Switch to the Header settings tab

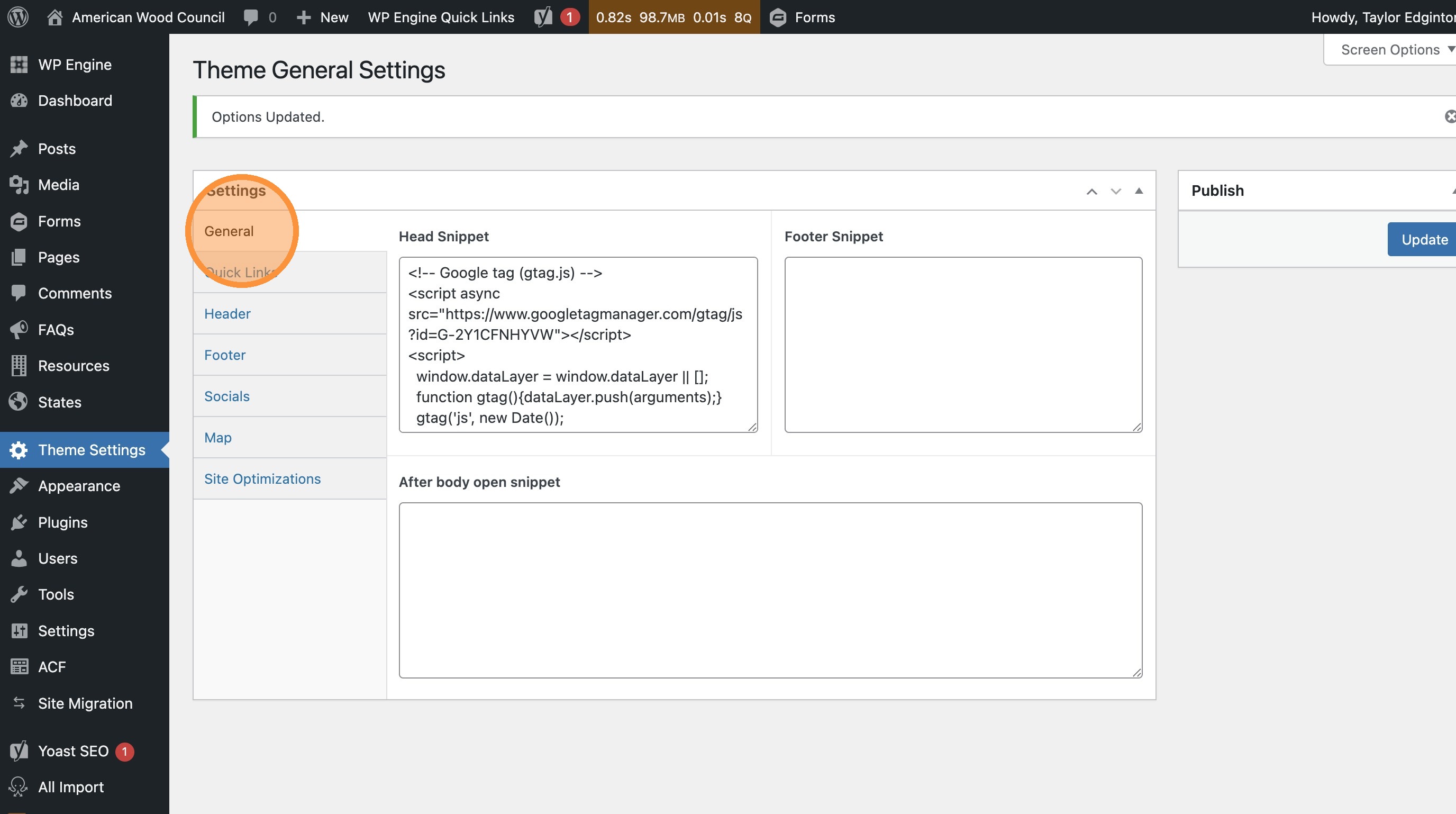(x=227, y=313)
